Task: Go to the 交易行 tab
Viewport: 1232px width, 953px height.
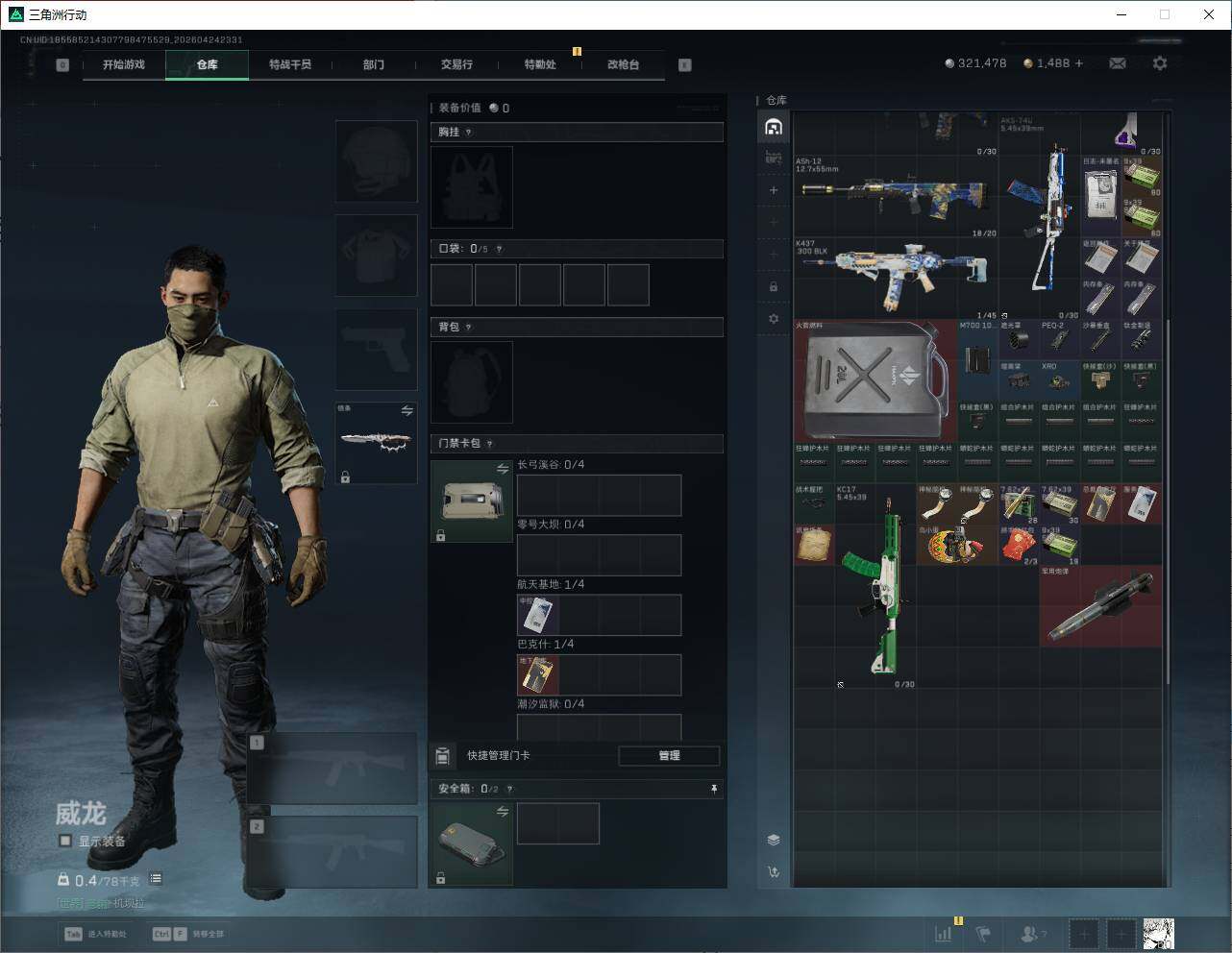Action: point(456,64)
